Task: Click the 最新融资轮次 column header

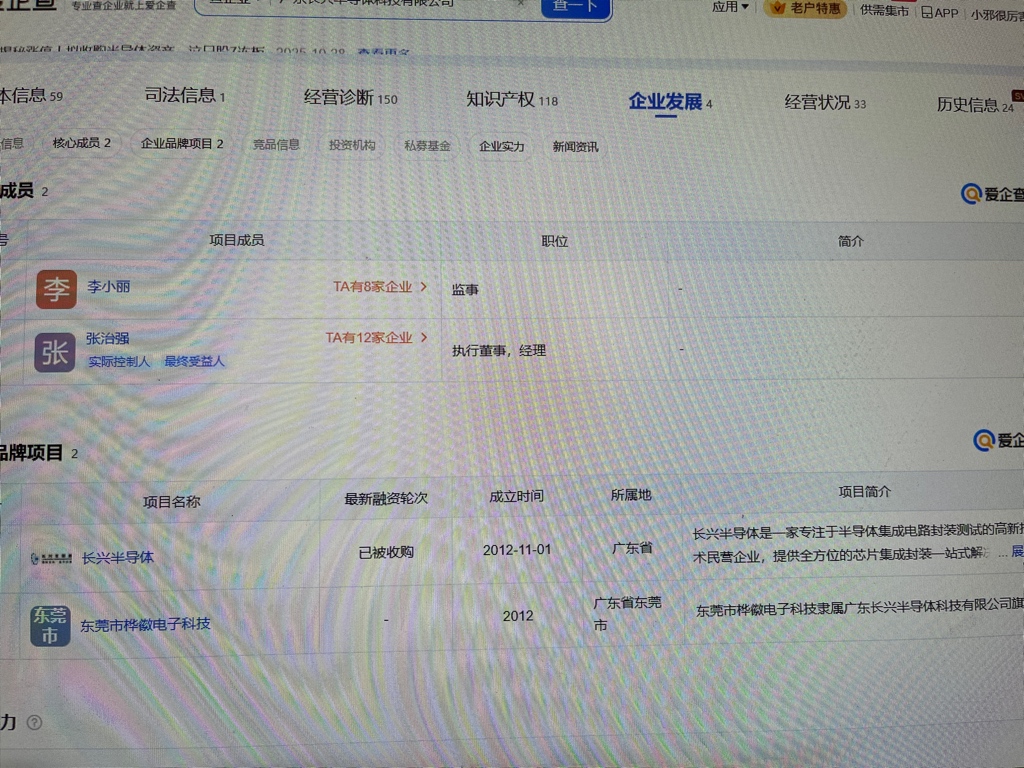Action: pos(386,499)
